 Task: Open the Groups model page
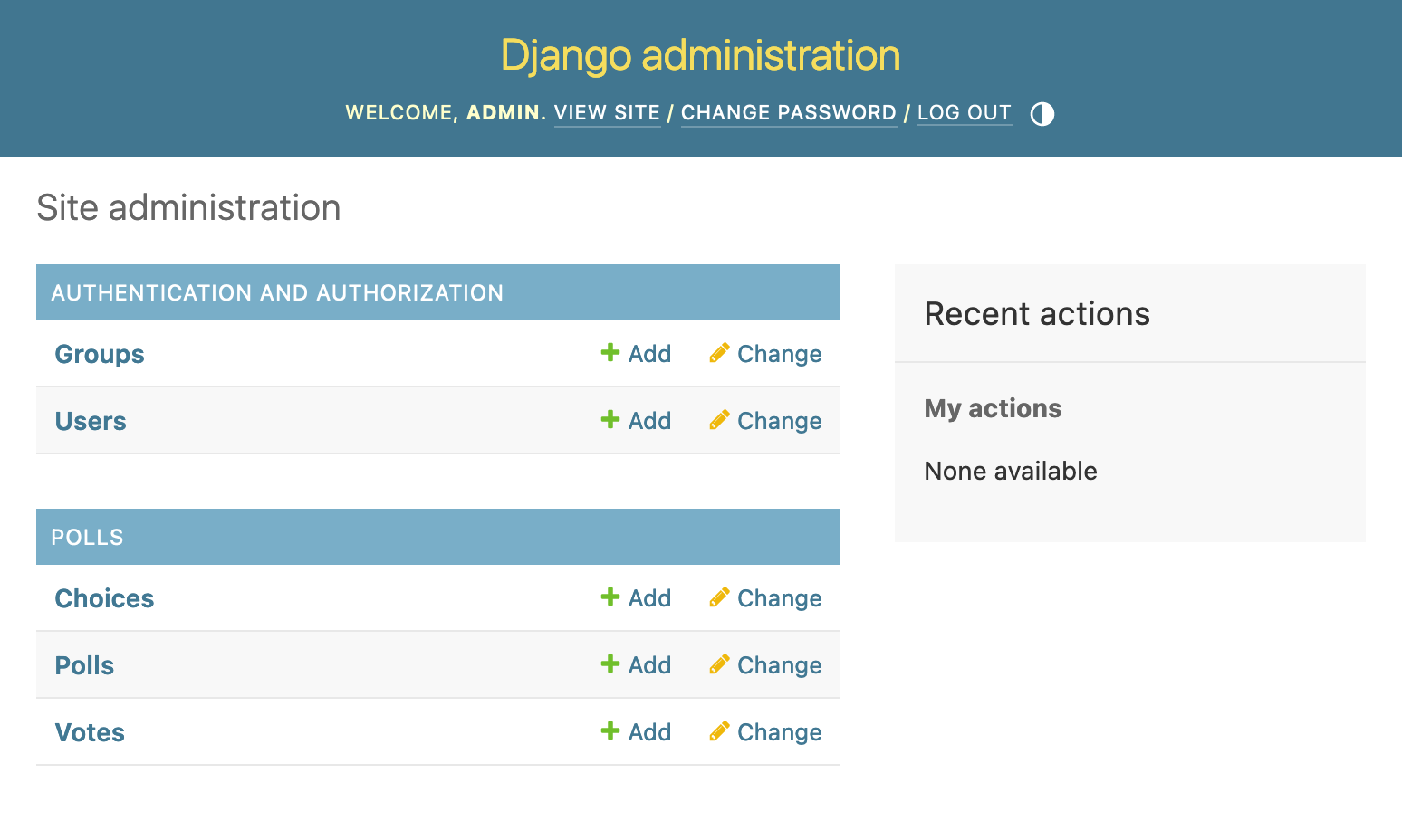[x=99, y=354]
